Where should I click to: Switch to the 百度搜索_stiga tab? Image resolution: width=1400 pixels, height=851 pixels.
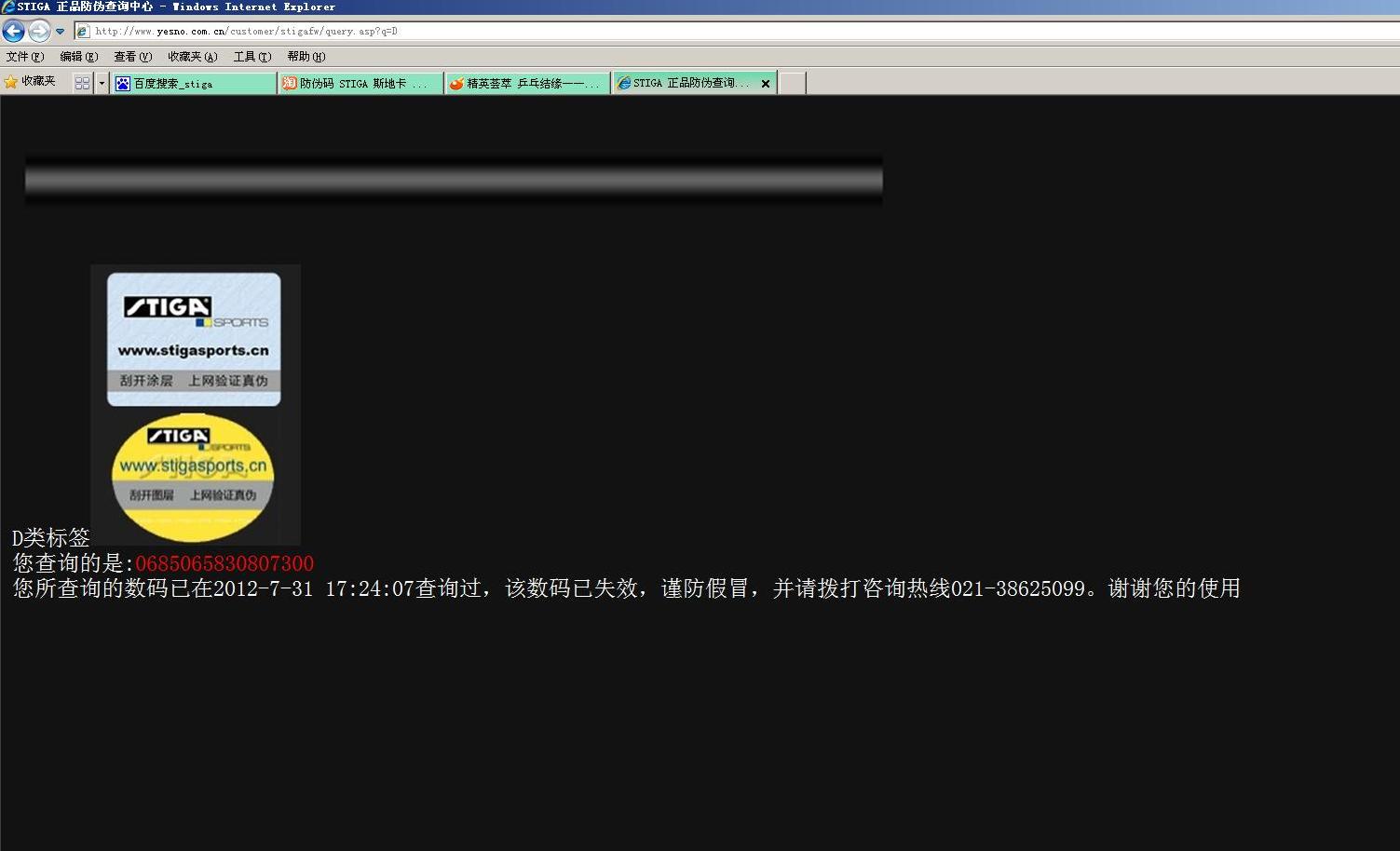[193, 84]
